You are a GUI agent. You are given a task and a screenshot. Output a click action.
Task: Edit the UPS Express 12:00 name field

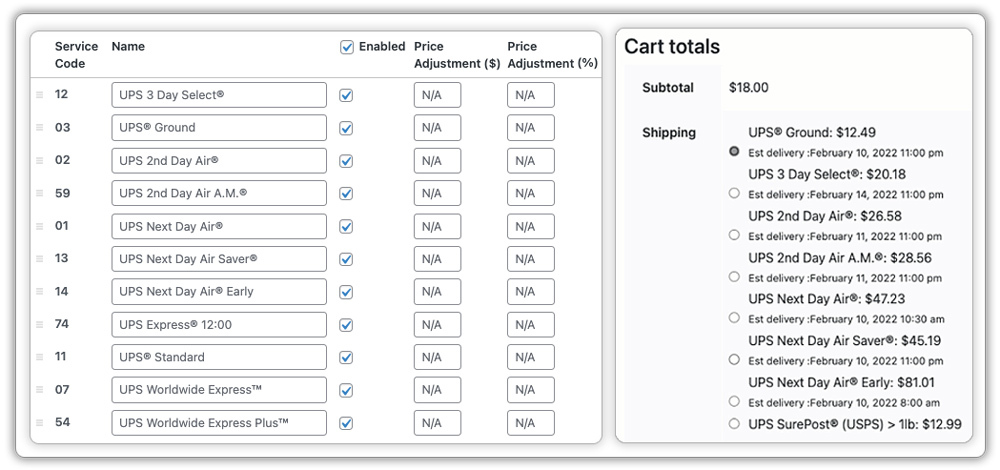pyautogui.click(x=219, y=325)
